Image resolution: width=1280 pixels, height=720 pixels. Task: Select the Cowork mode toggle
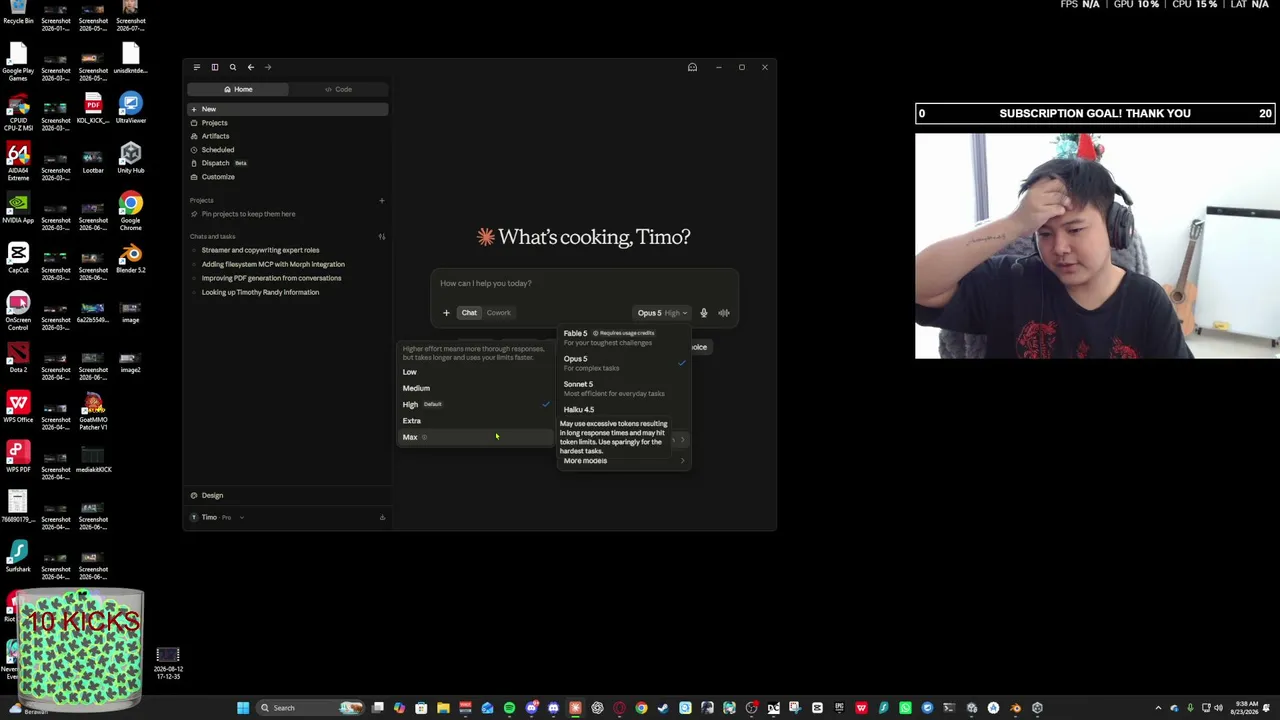point(498,313)
